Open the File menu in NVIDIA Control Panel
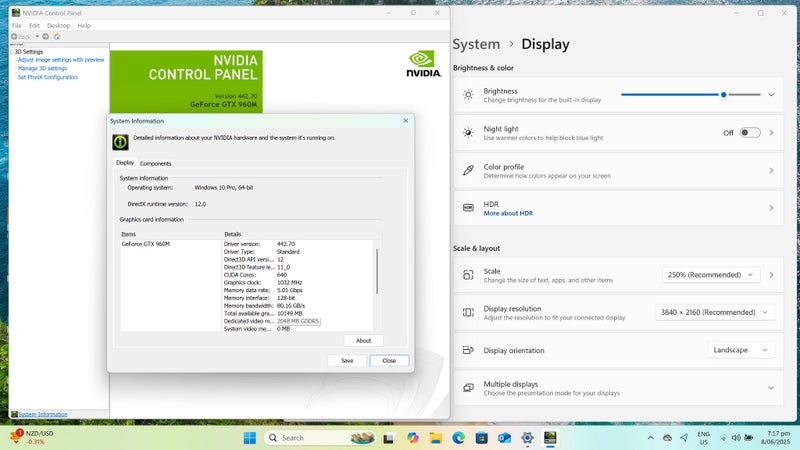 17,26
